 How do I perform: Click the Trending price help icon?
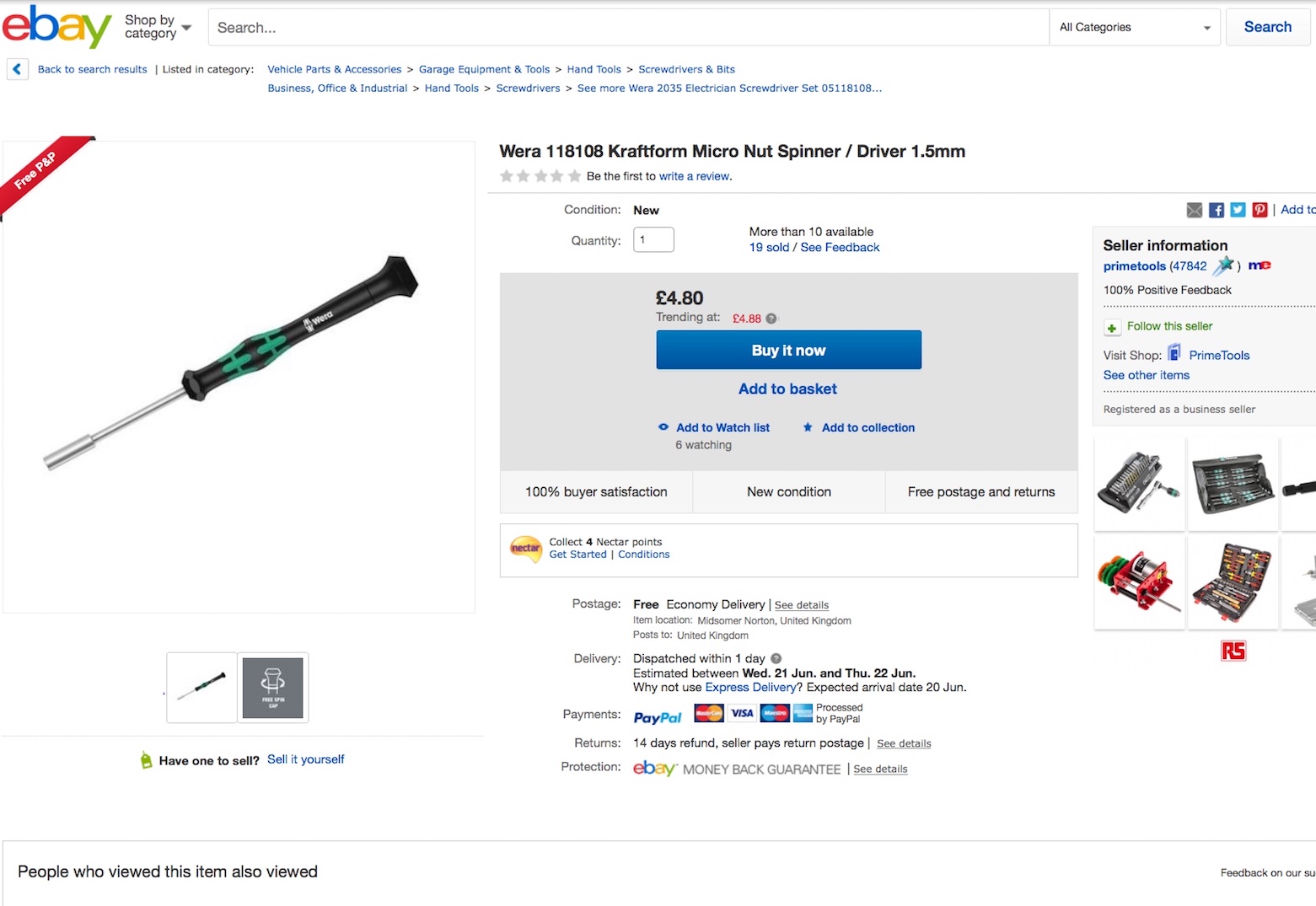coord(771,319)
